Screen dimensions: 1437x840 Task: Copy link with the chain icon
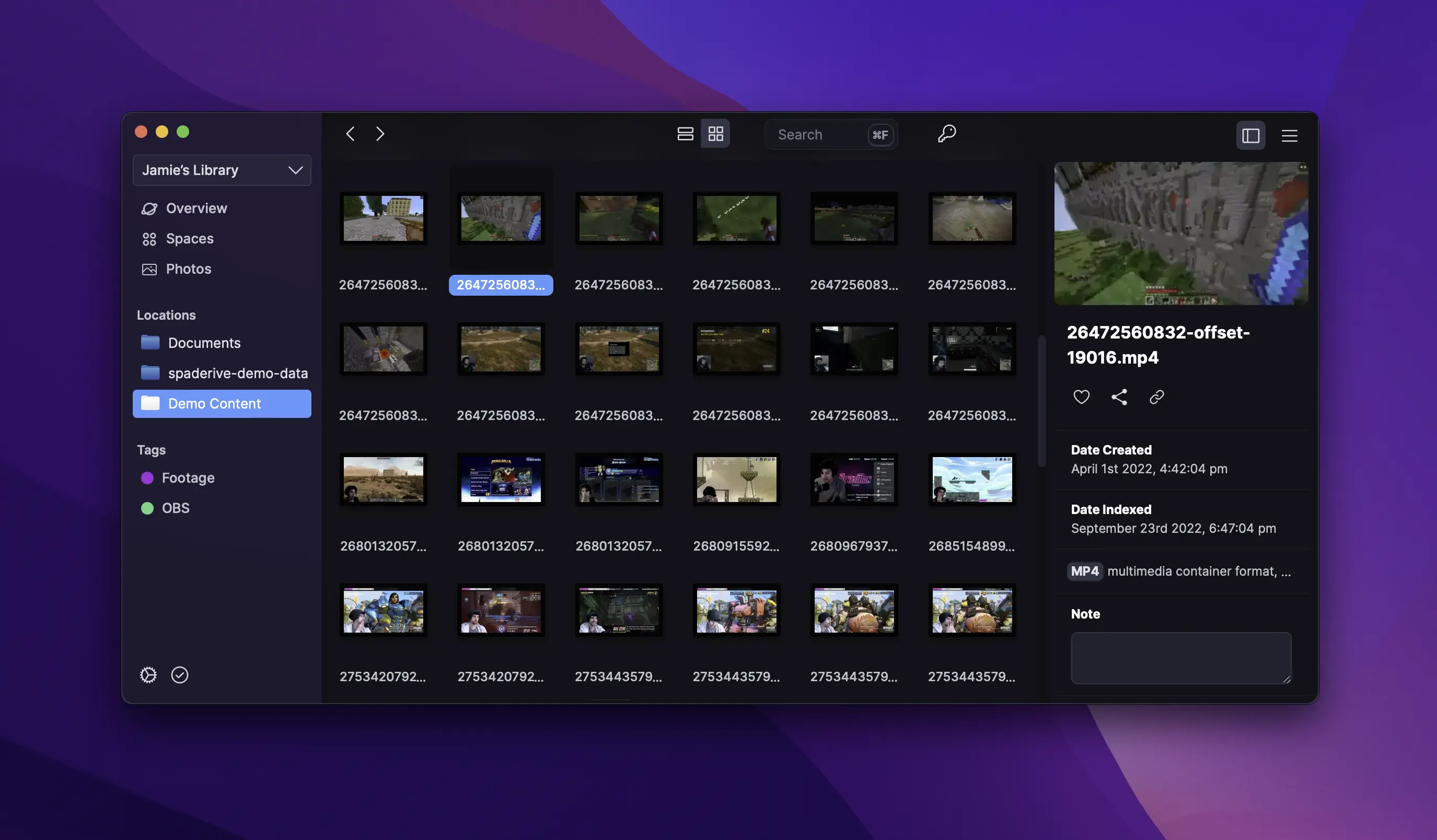click(x=1156, y=396)
